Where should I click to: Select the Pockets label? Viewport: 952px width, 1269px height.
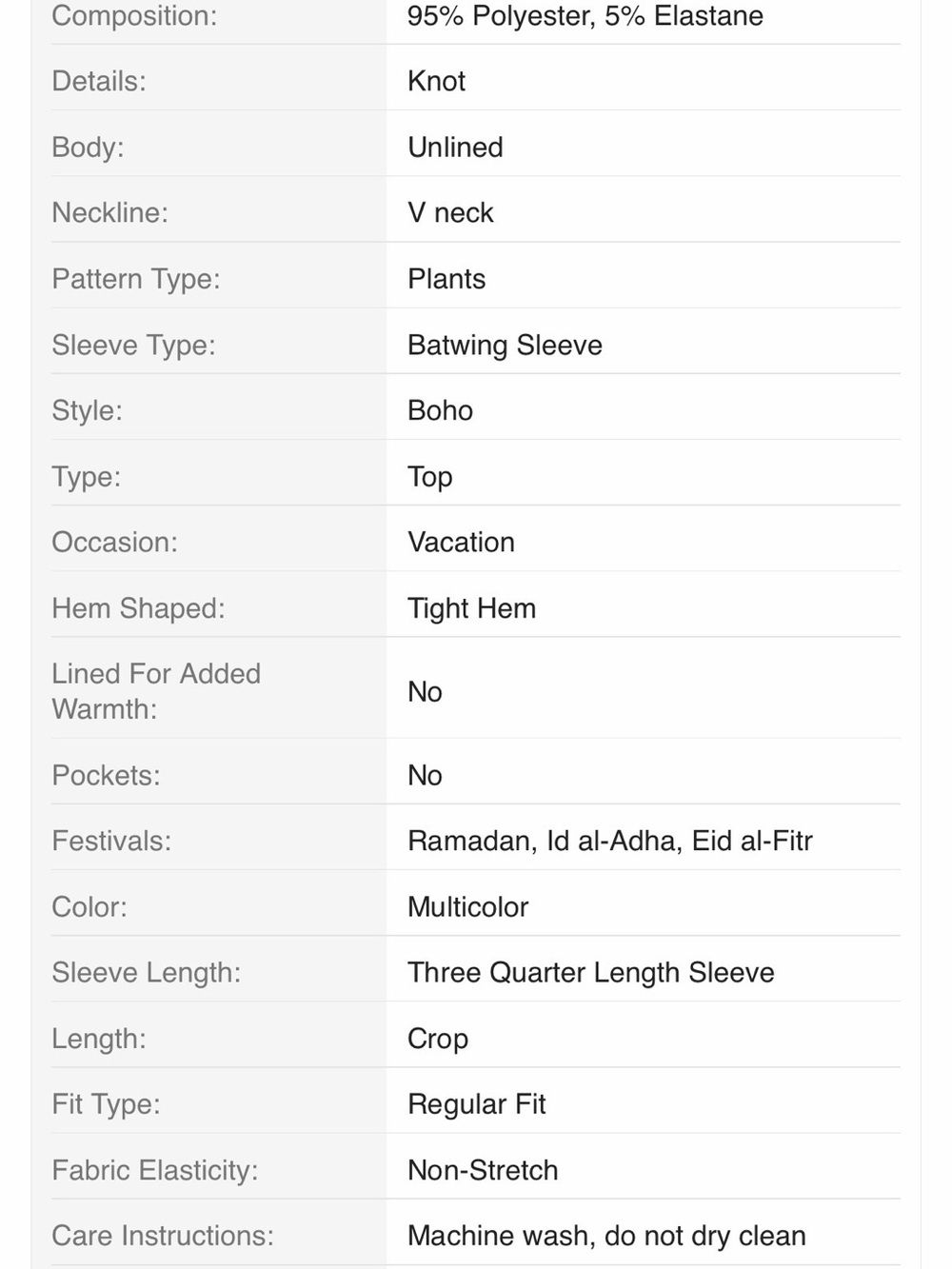point(106,775)
